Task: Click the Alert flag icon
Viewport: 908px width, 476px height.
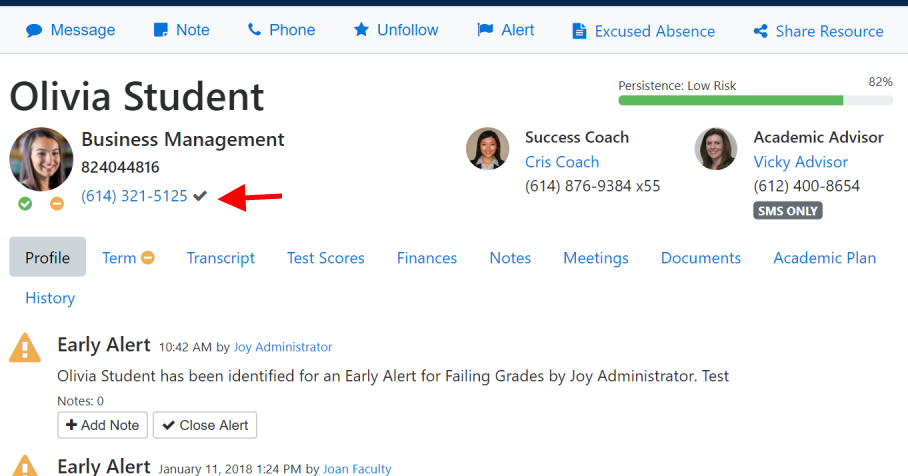Action: pos(485,30)
